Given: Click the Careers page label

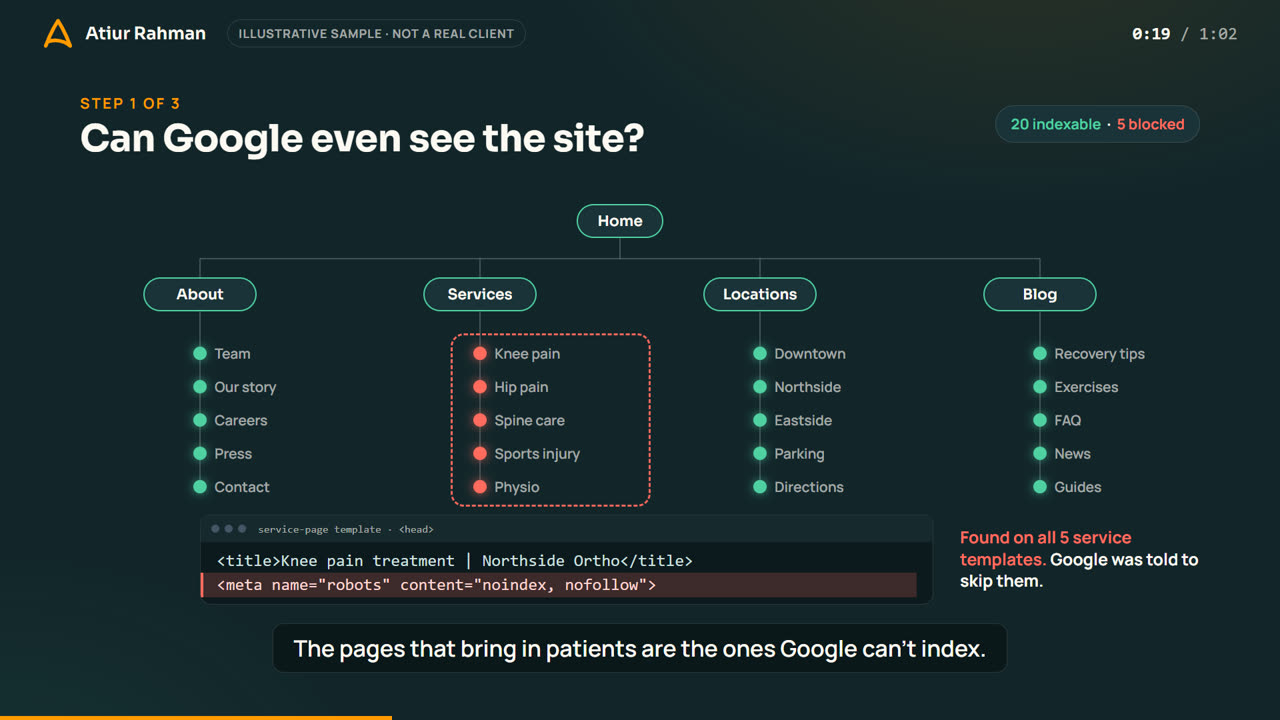Looking at the screenshot, I should [241, 420].
